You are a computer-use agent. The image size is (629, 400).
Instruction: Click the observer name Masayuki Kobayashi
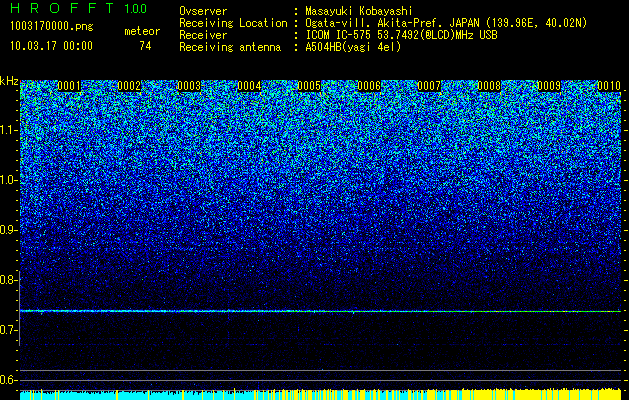point(359,11)
